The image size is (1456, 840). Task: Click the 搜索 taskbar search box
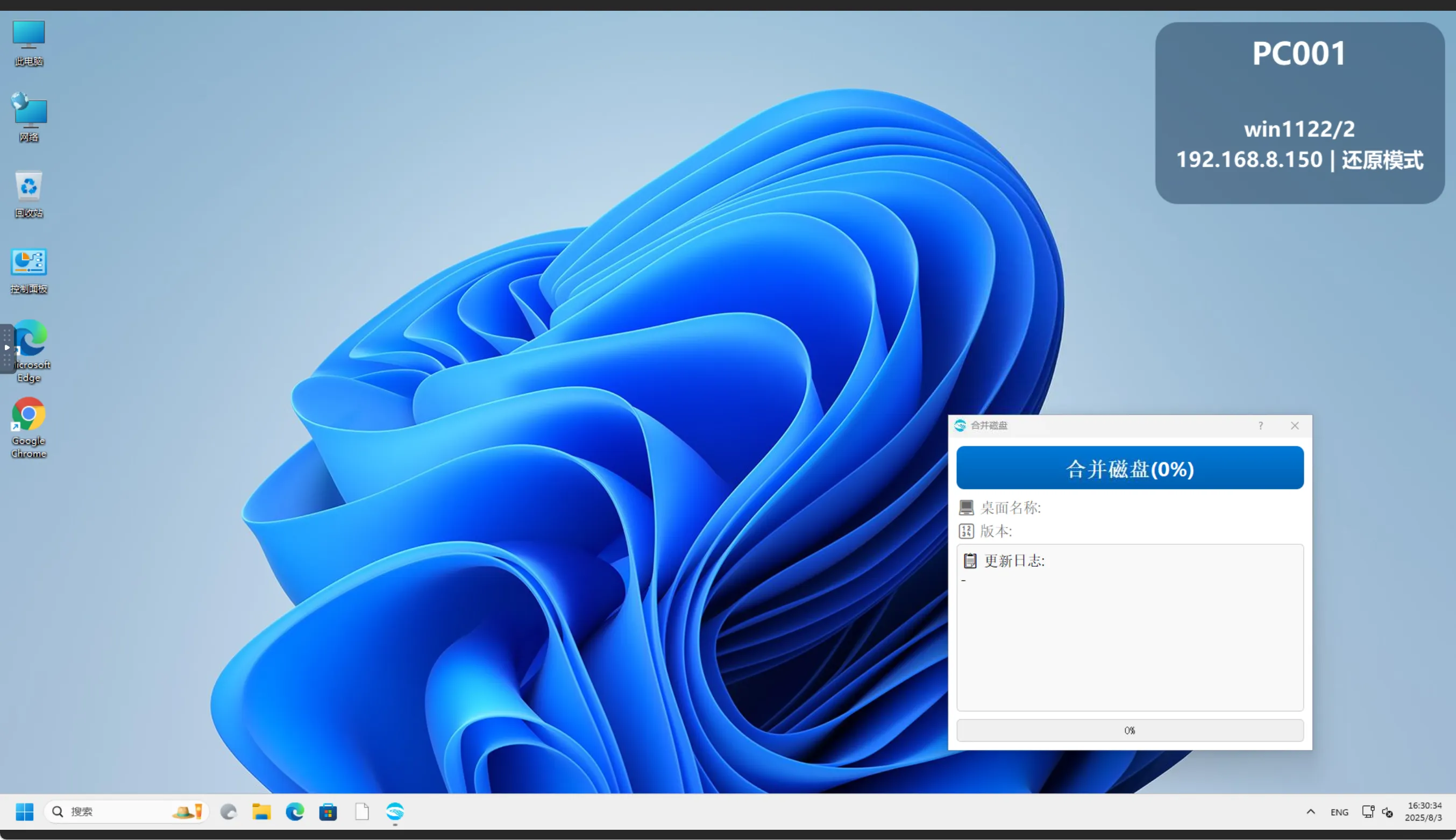(x=126, y=811)
